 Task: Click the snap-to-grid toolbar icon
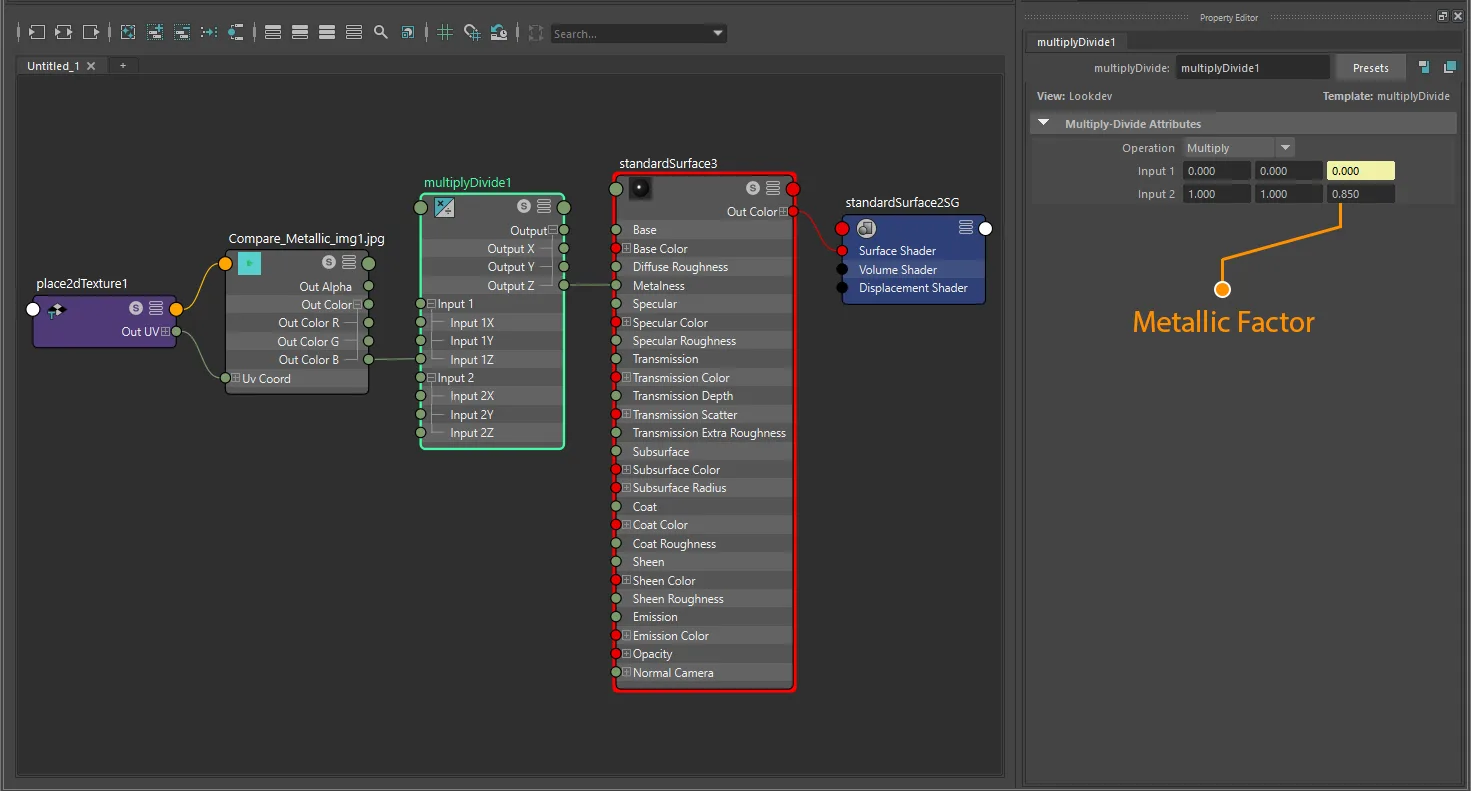pyautogui.click(x=472, y=32)
